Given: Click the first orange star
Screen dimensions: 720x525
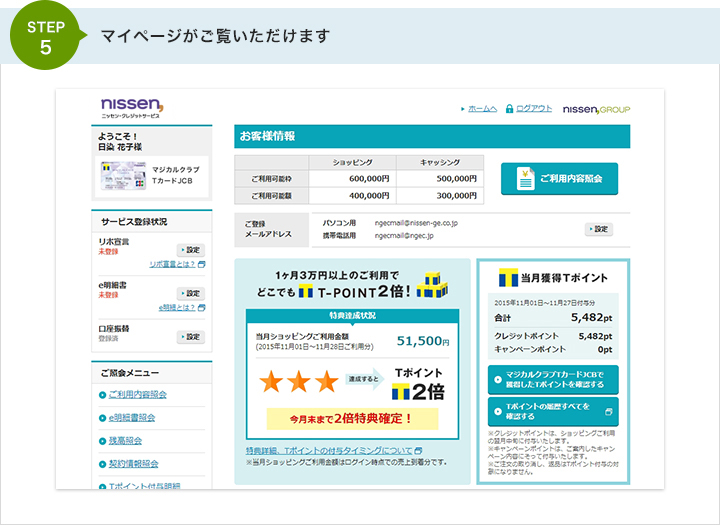Looking at the screenshot, I should coord(271,381).
